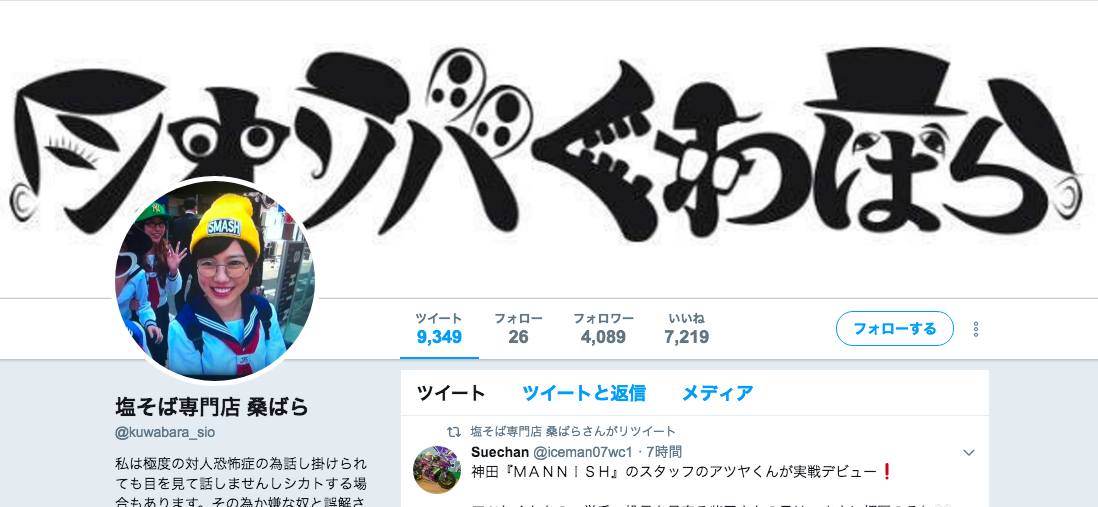Screen dimensions: 1098x507
Task: Expand the tweet options chevron
Action: pos(969,453)
